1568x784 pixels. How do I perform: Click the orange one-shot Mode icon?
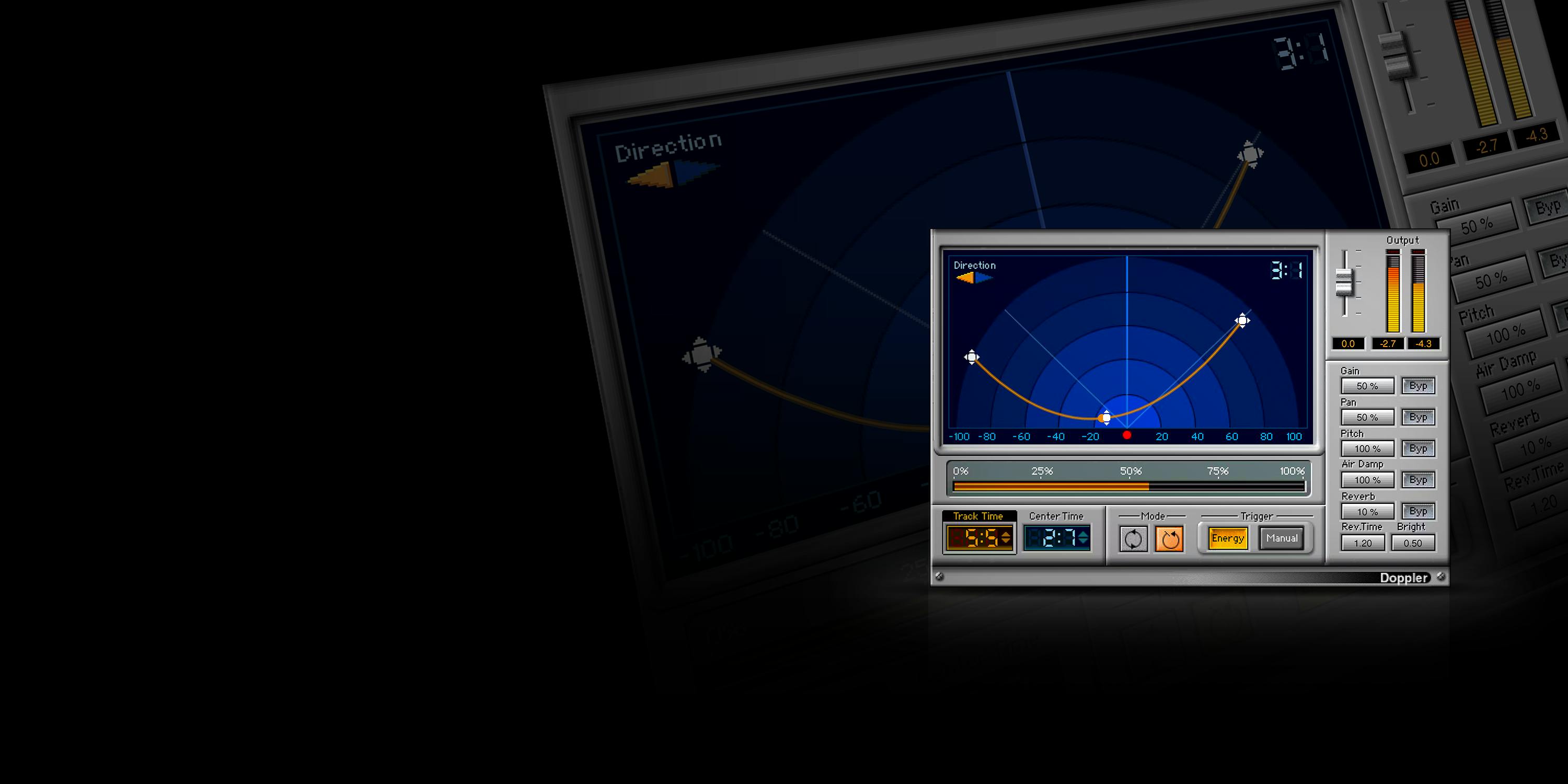[x=1169, y=539]
